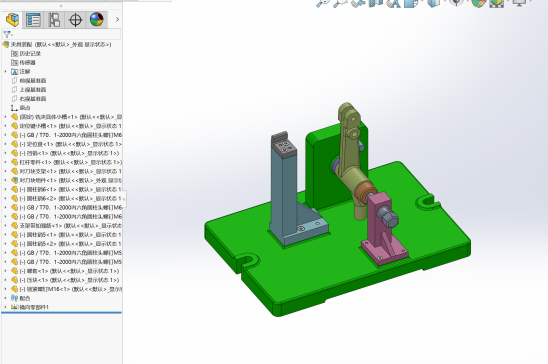
Task: Click the Edit Appearance color-ball icon
Action: point(478,3)
